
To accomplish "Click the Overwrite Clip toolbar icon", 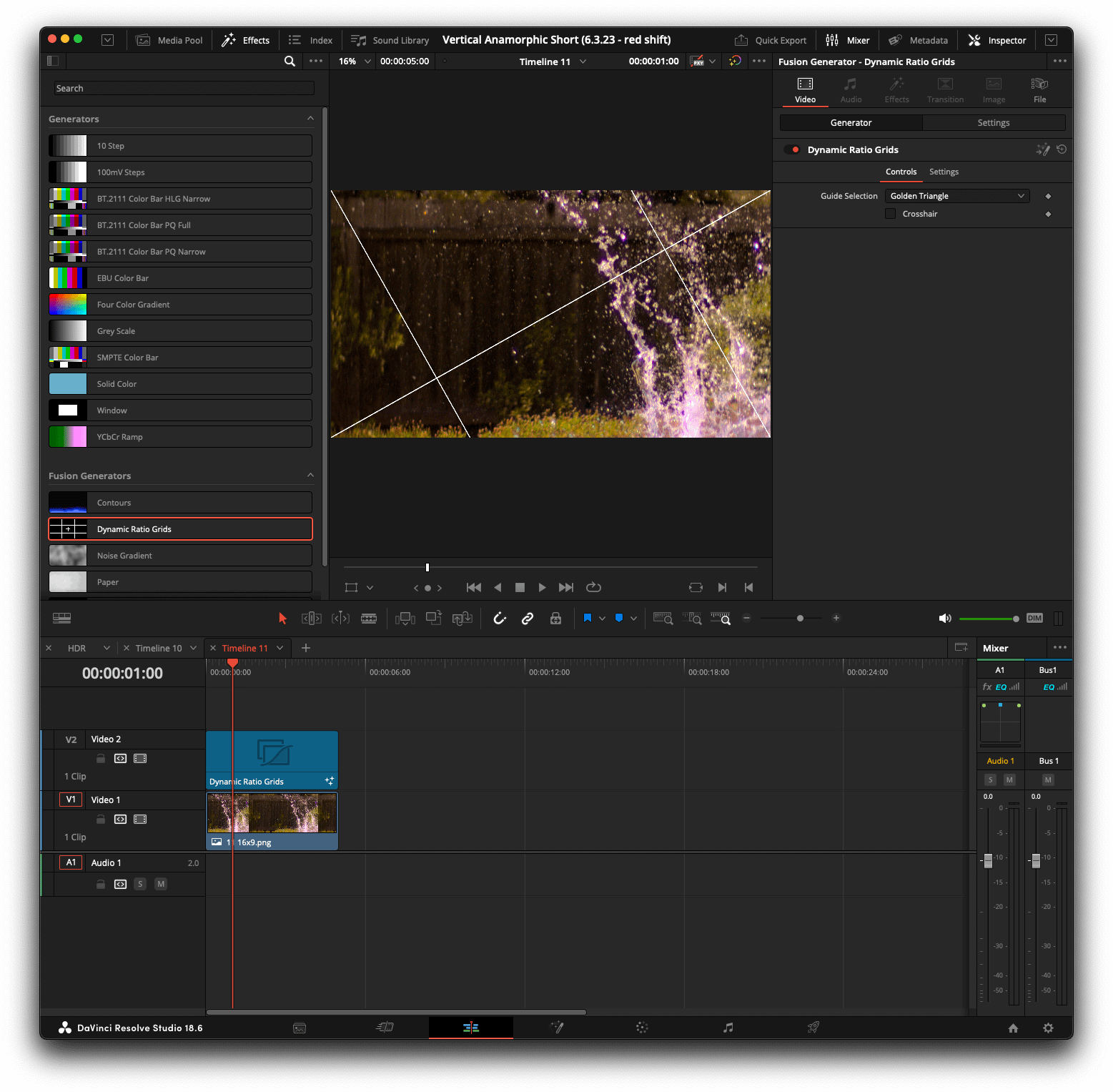I will pos(434,618).
